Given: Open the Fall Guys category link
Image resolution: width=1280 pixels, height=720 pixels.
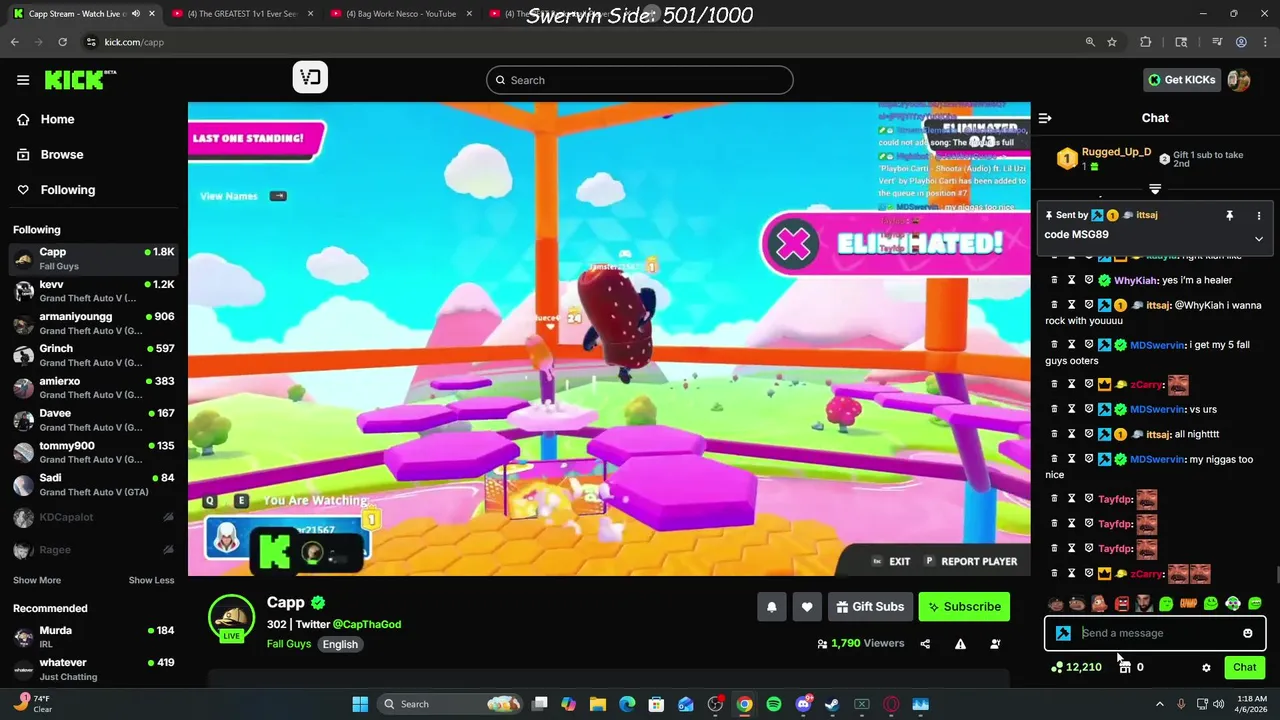Looking at the screenshot, I should coord(289,644).
